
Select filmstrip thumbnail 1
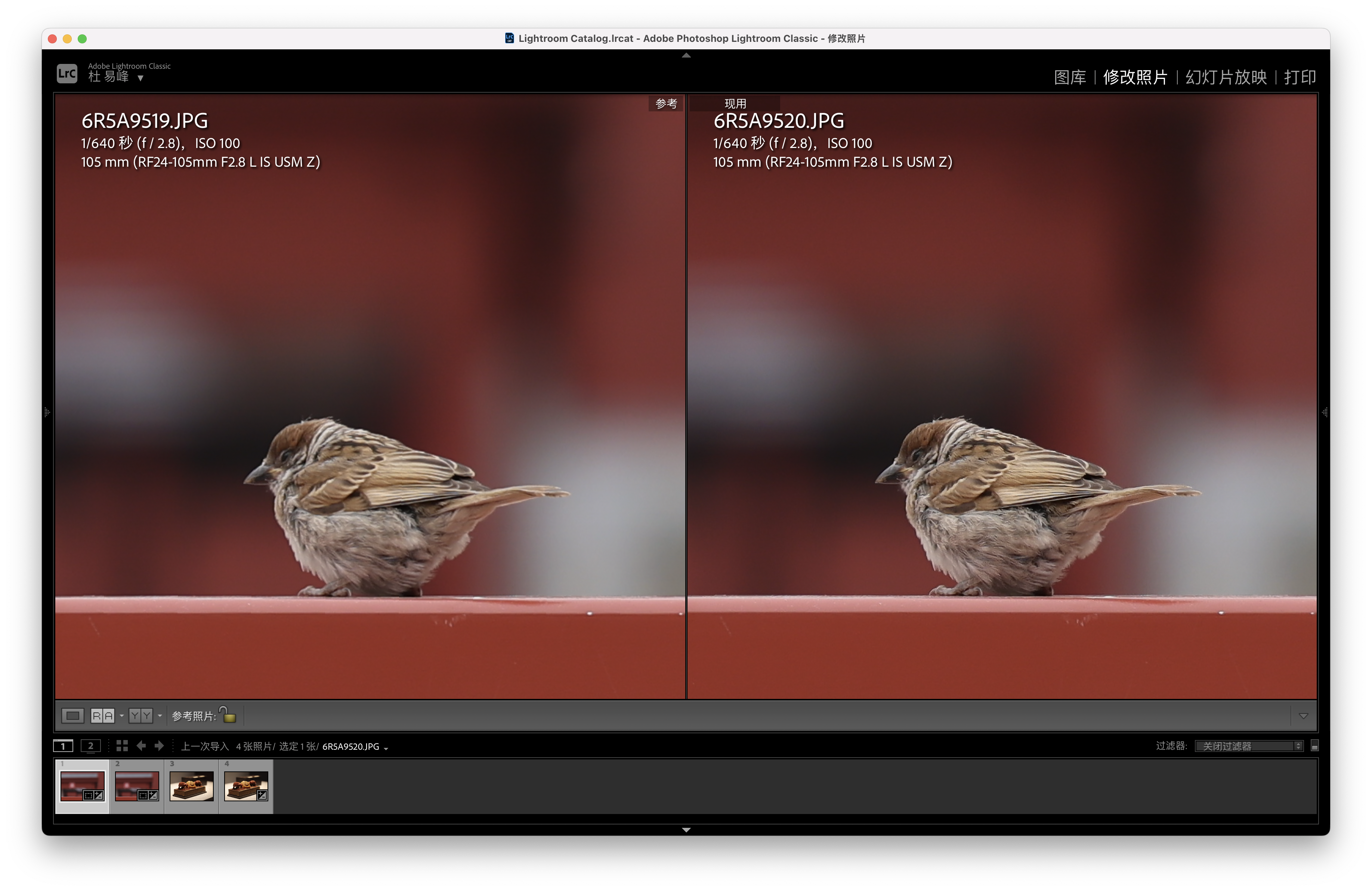tap(83, 787)
